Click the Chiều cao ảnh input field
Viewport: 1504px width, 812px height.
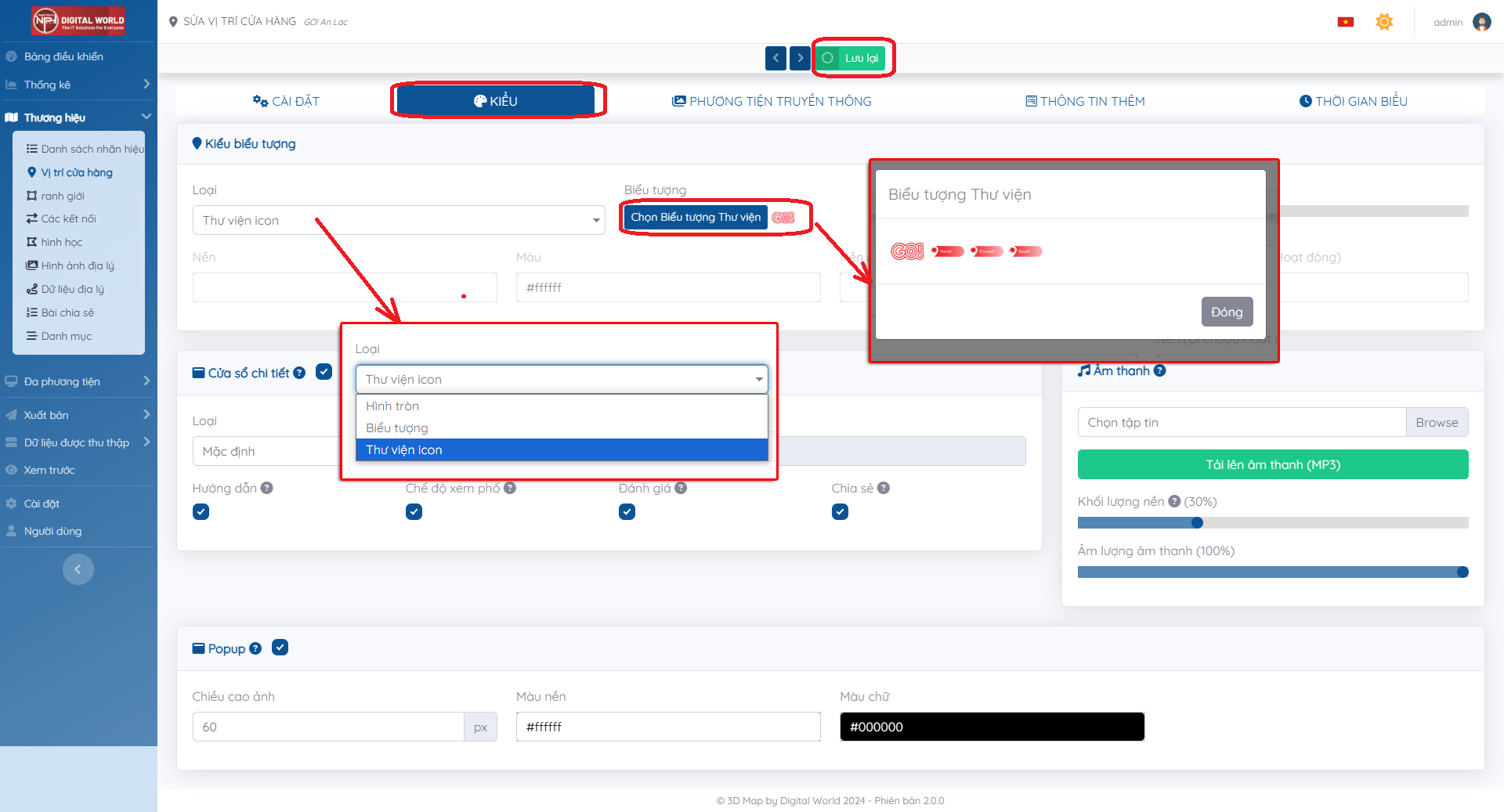coord(328,727)
